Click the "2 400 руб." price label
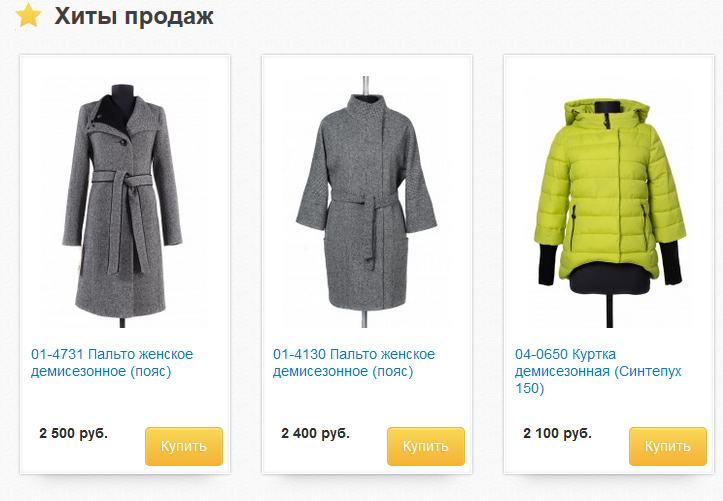The width and height of the screenshot is (723, 501). [315, 433]
